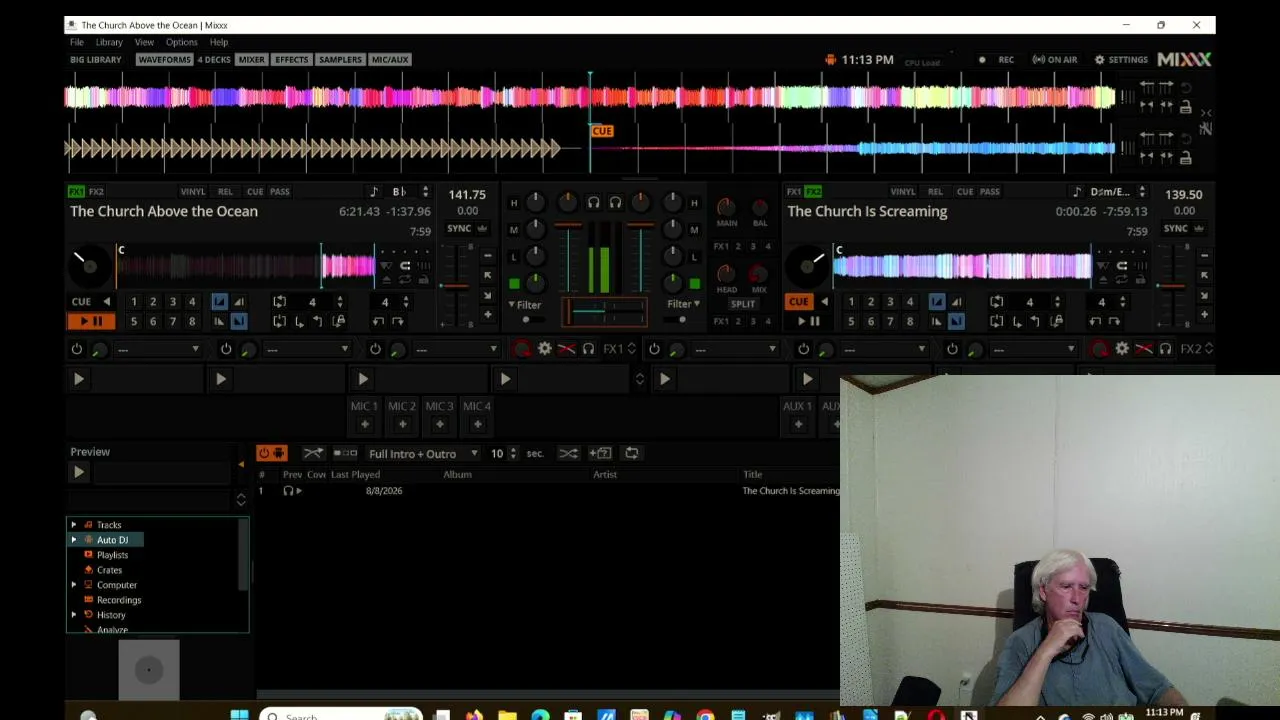Image resolution: width=1280 pixels, height=720 pixels.
Task: Click the left deck CUE button
Action: [81, 302]
